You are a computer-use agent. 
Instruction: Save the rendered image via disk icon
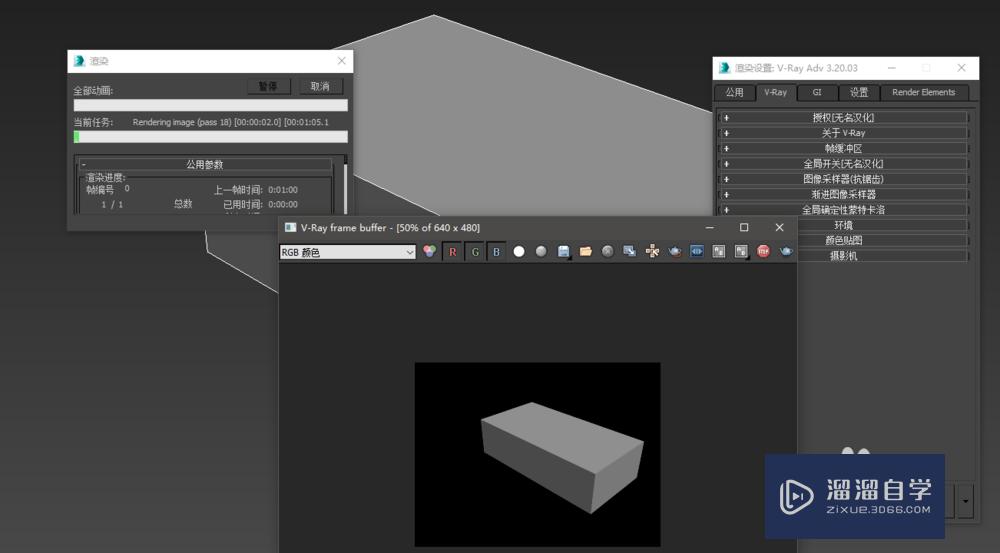[564, 252]
